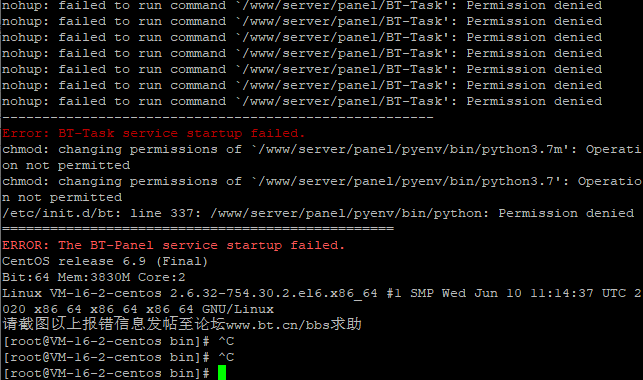Click the python3.7' chmod path text
The image size is (643, 380).
pyautogui.click(x=411, y=181)
